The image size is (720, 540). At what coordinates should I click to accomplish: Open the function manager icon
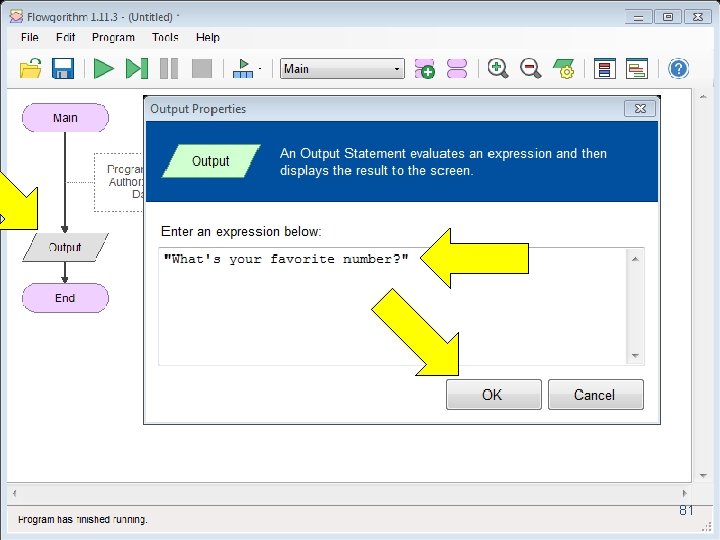(457, 69)
